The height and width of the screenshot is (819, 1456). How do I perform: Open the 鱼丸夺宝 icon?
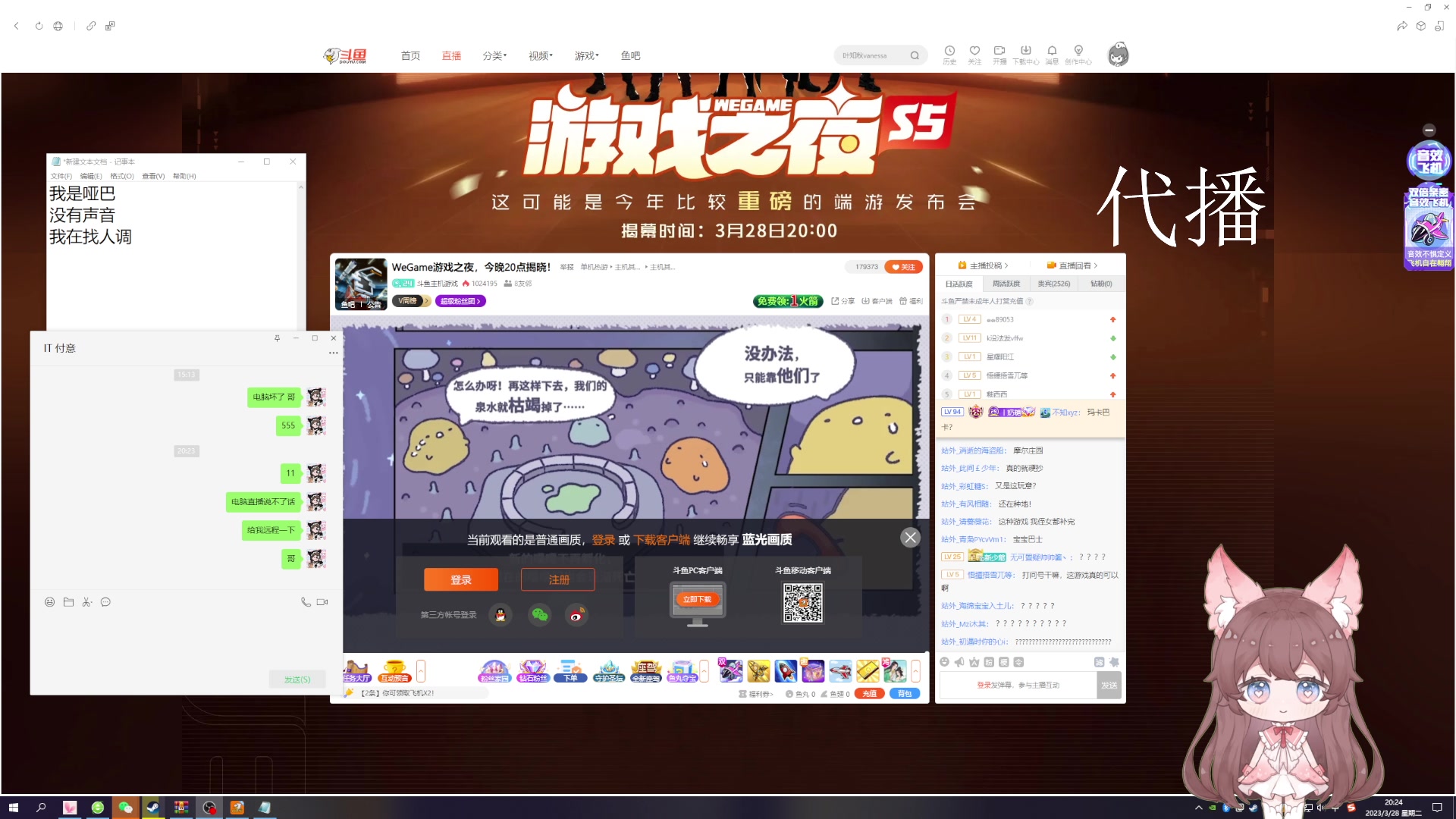[x=682, y=671]
